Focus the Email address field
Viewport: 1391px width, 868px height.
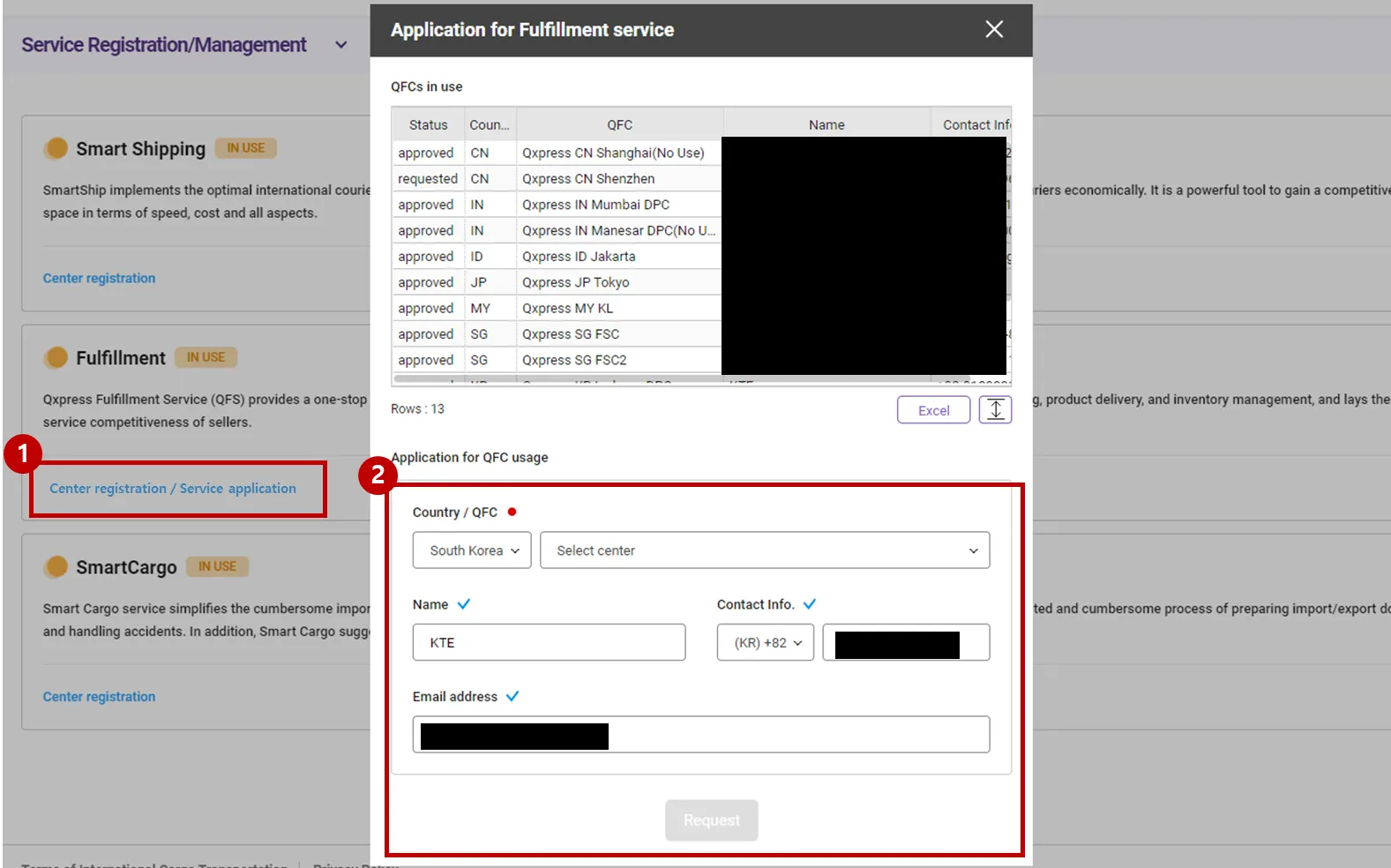coord(701,735)
